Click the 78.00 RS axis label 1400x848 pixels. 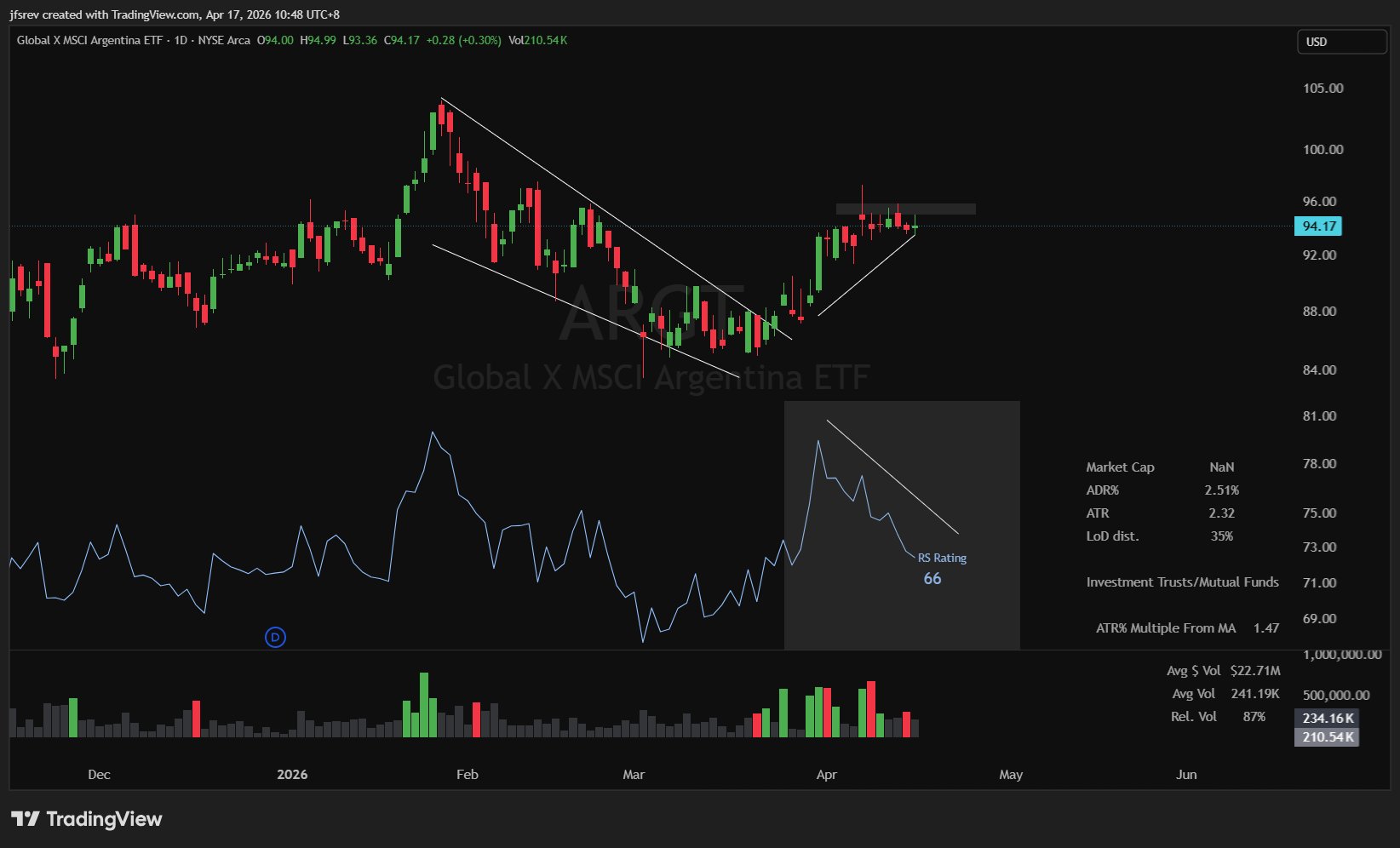pyautogui.click(x=1319, y=464)
